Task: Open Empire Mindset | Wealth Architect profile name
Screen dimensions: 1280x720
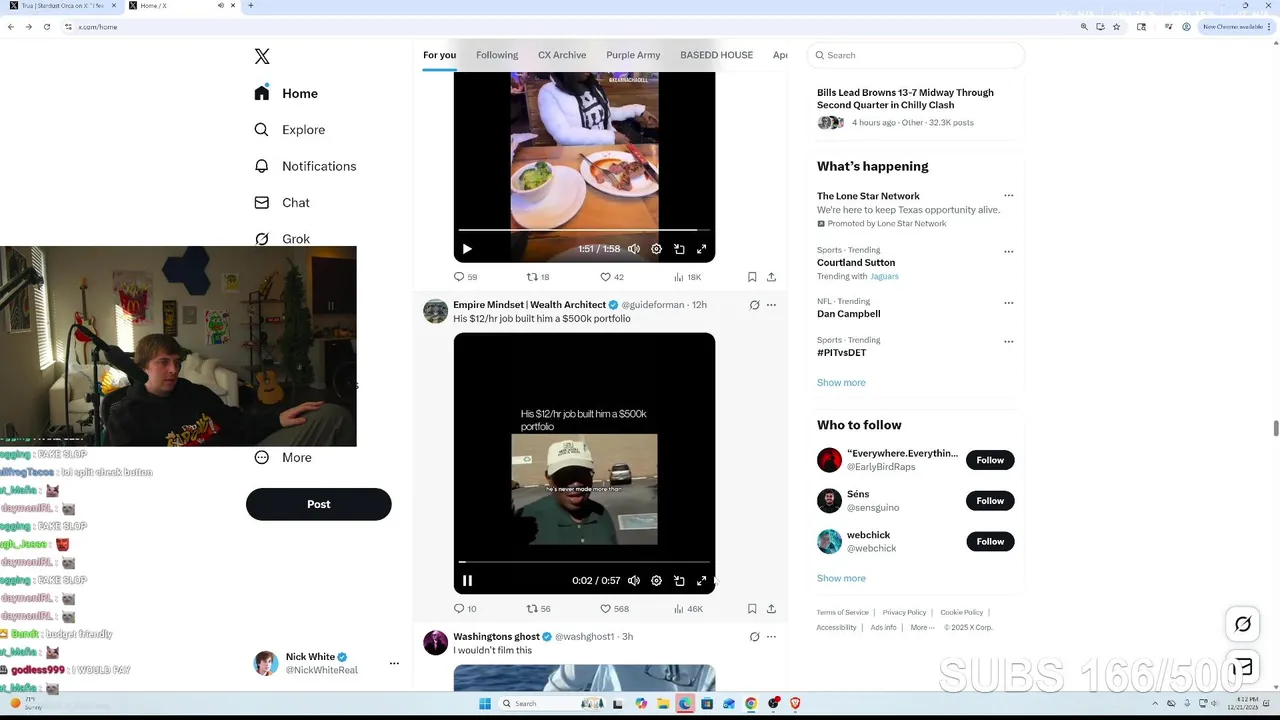Action: pyautogui.click(x=529, y=305)
